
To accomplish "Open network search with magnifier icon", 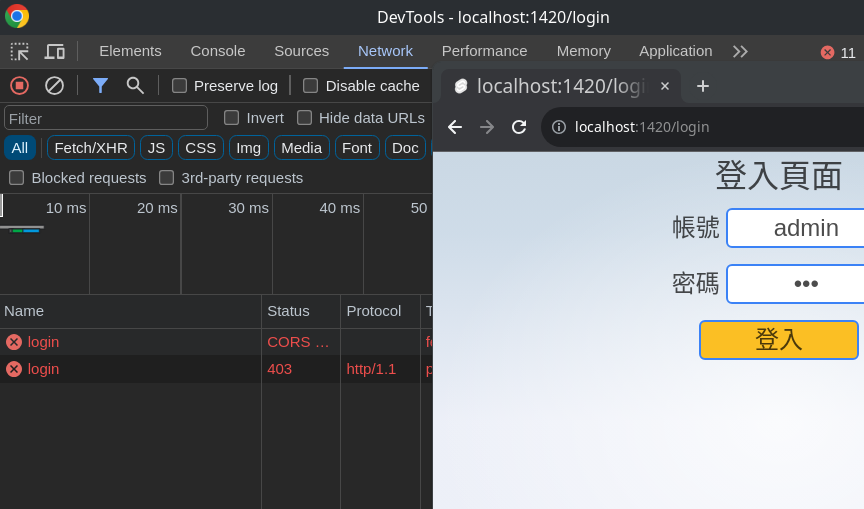I will tap(135, 85).
